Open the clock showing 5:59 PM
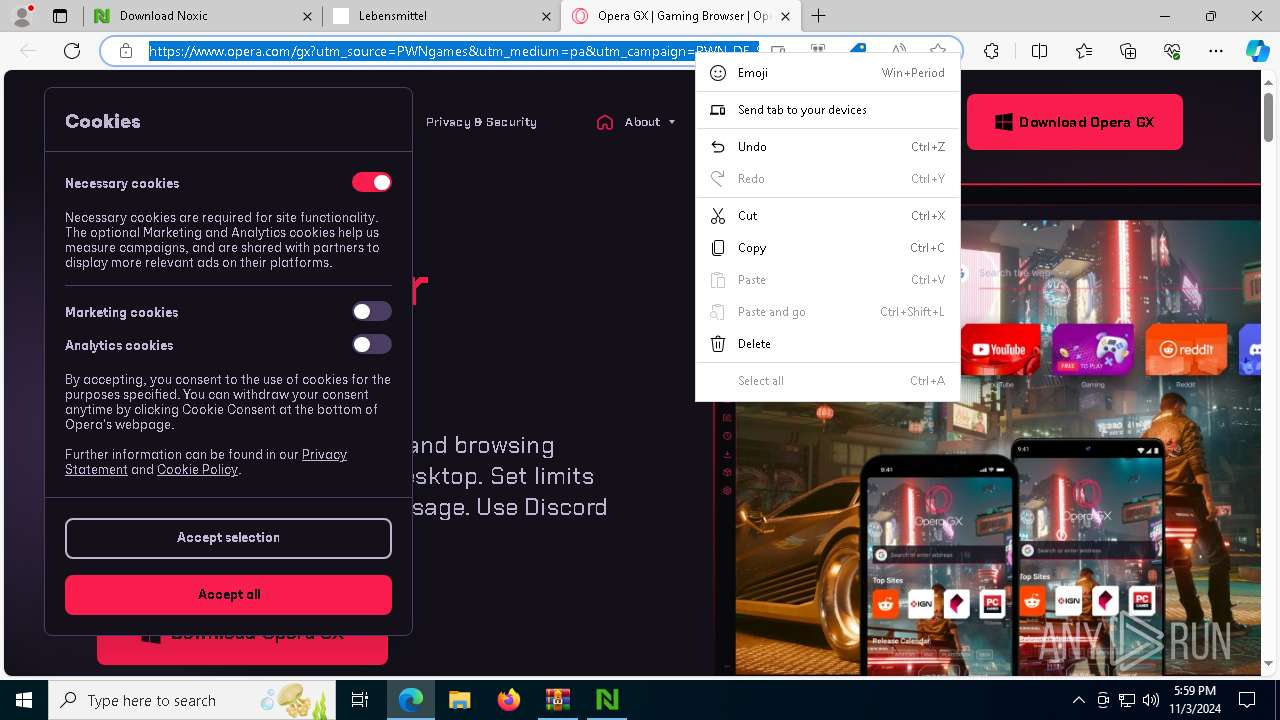This screenshot has width=1280, height=720. pyautogui.click(x=1194, y=700)
